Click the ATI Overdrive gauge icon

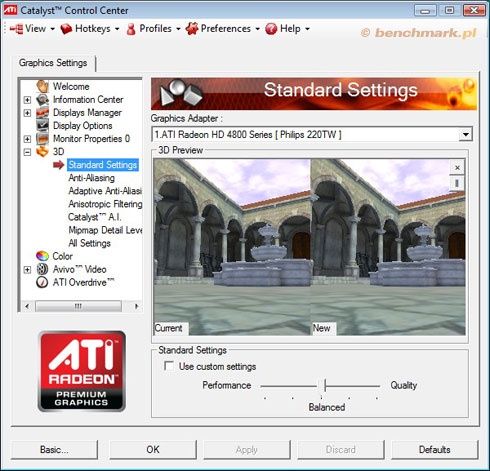pos(42,282)
